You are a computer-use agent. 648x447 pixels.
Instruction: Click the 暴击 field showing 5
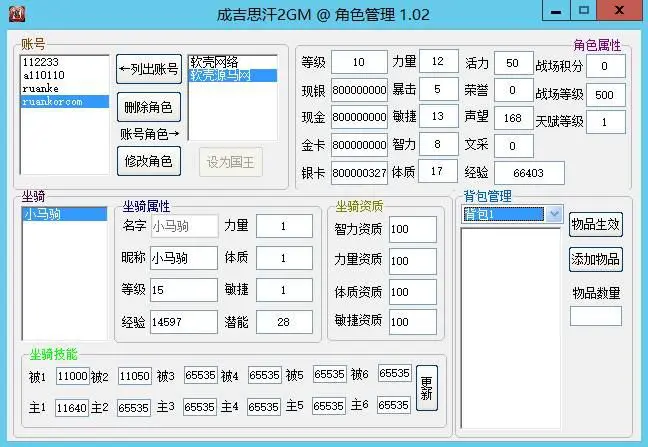[438, 89]
